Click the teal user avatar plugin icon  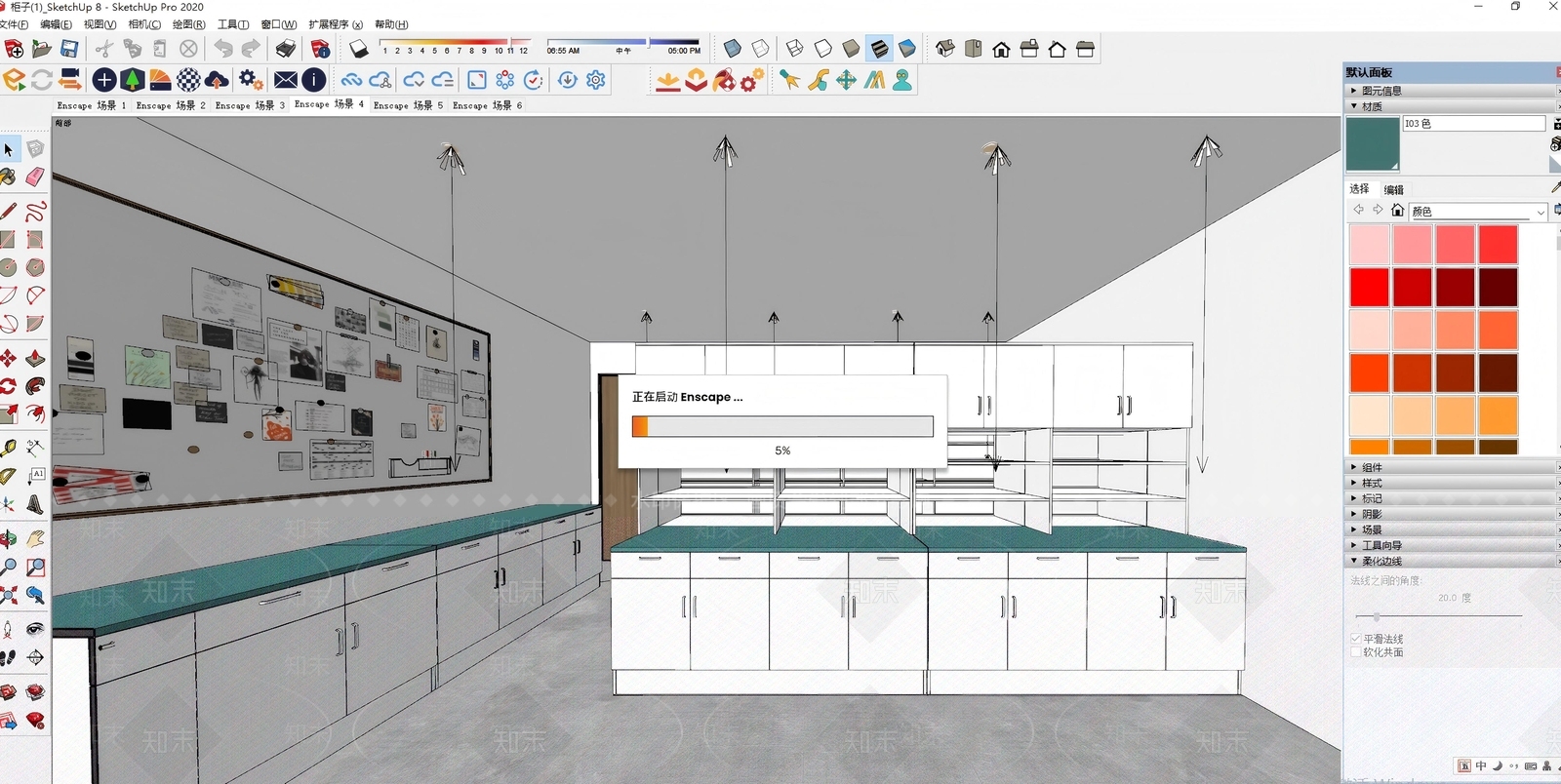coord(902,80)
